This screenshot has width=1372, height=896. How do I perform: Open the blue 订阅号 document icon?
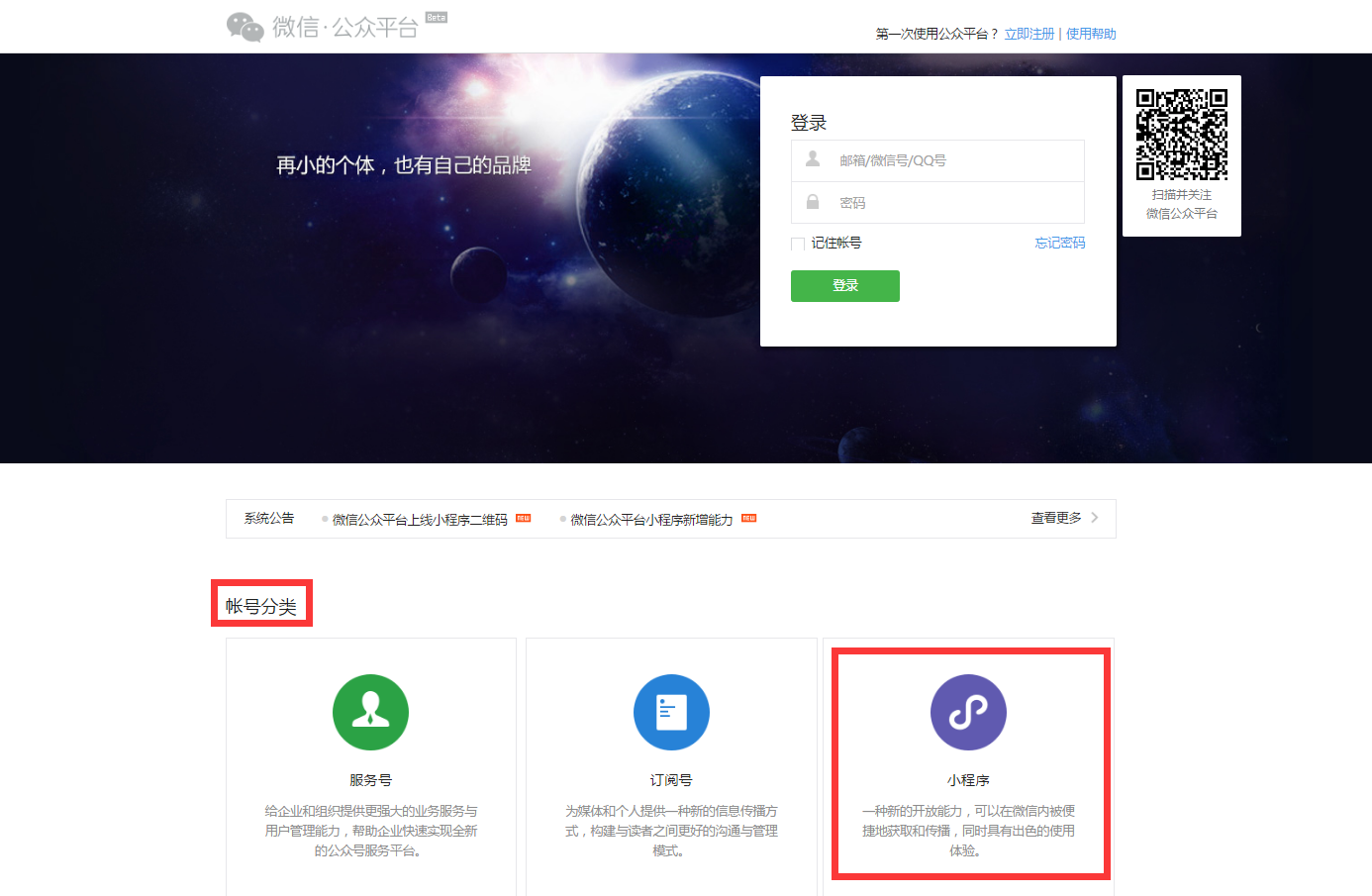tap(671, 712)
